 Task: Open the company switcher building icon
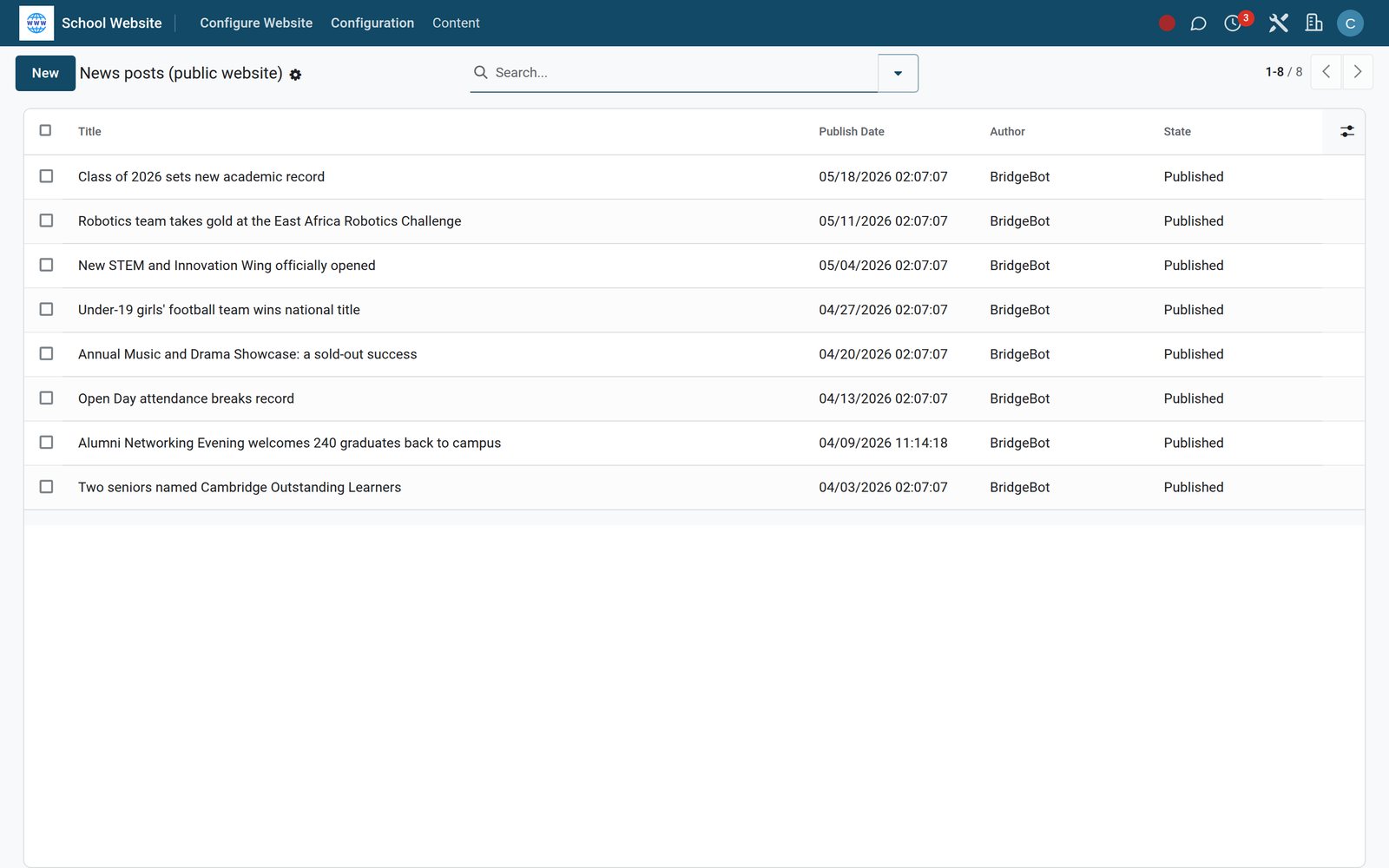pyautogui.click(x=1314, y=23)
